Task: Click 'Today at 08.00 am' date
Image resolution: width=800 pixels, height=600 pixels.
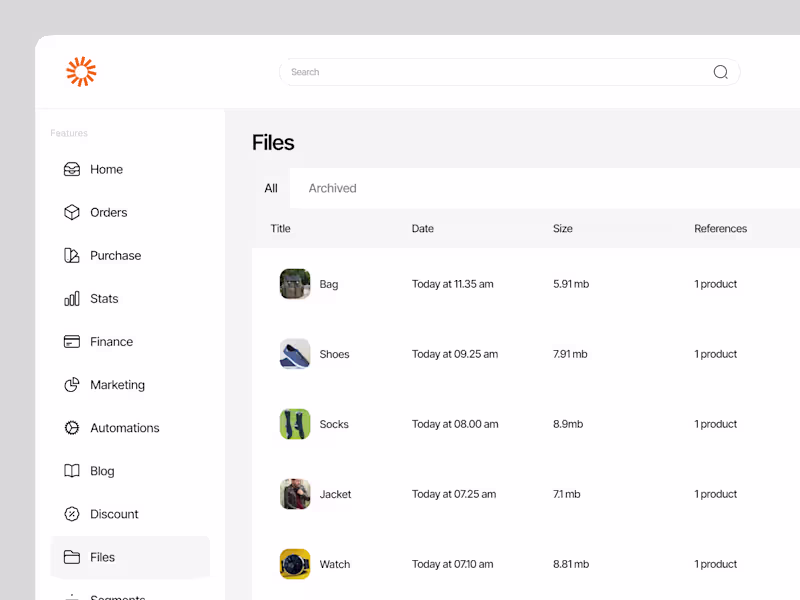Action: coord(455,424)
